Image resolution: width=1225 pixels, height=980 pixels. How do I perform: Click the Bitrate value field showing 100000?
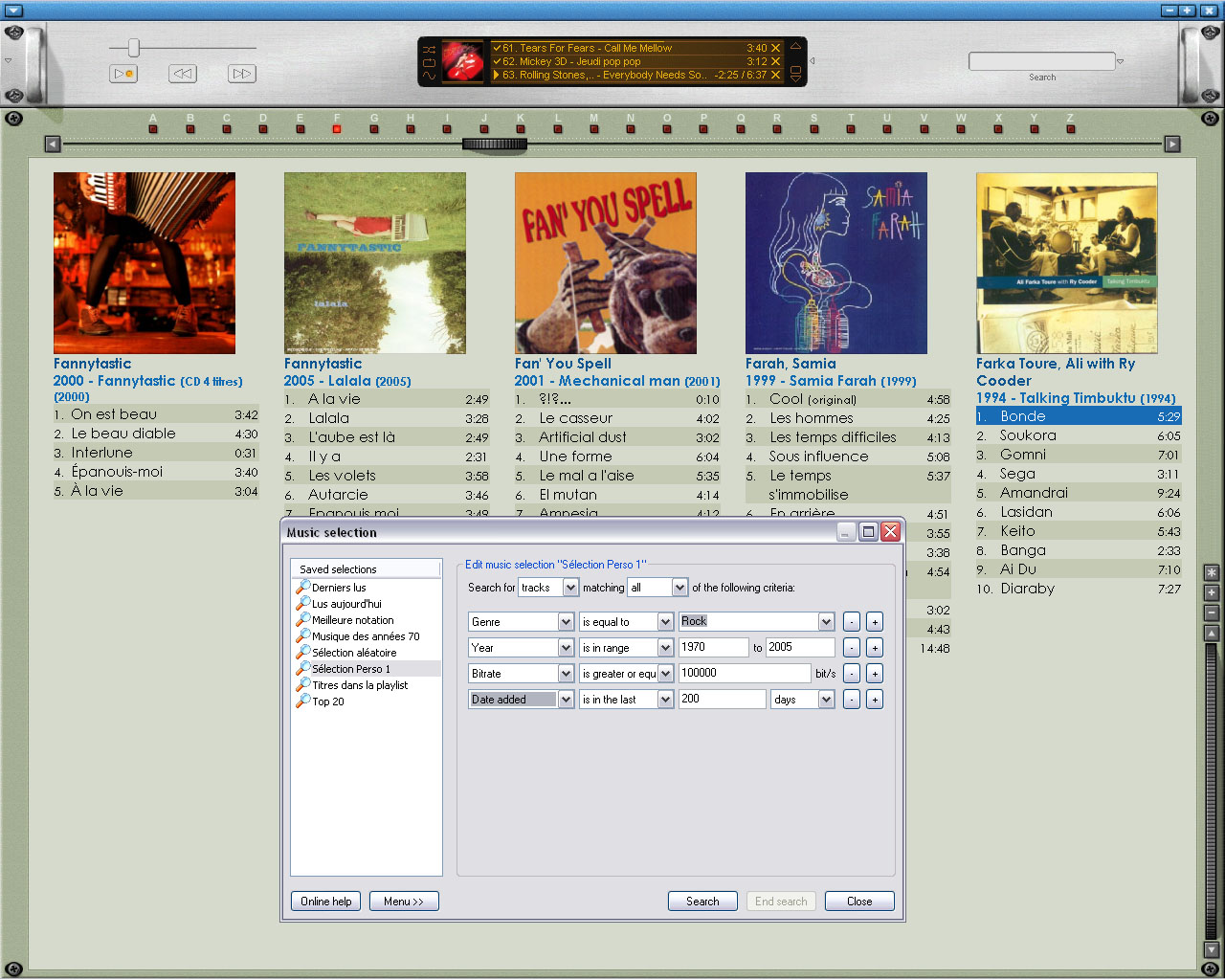[745, 674]
